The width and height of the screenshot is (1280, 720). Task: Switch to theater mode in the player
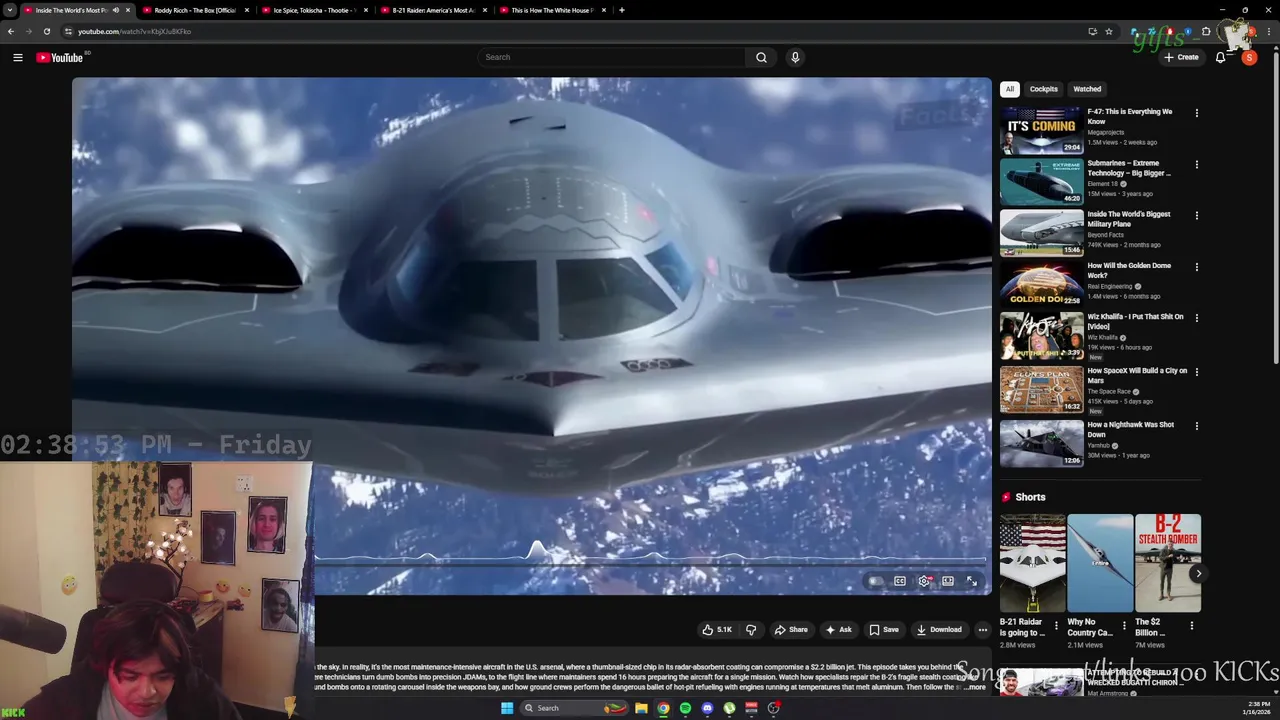(x=948, y=581)
